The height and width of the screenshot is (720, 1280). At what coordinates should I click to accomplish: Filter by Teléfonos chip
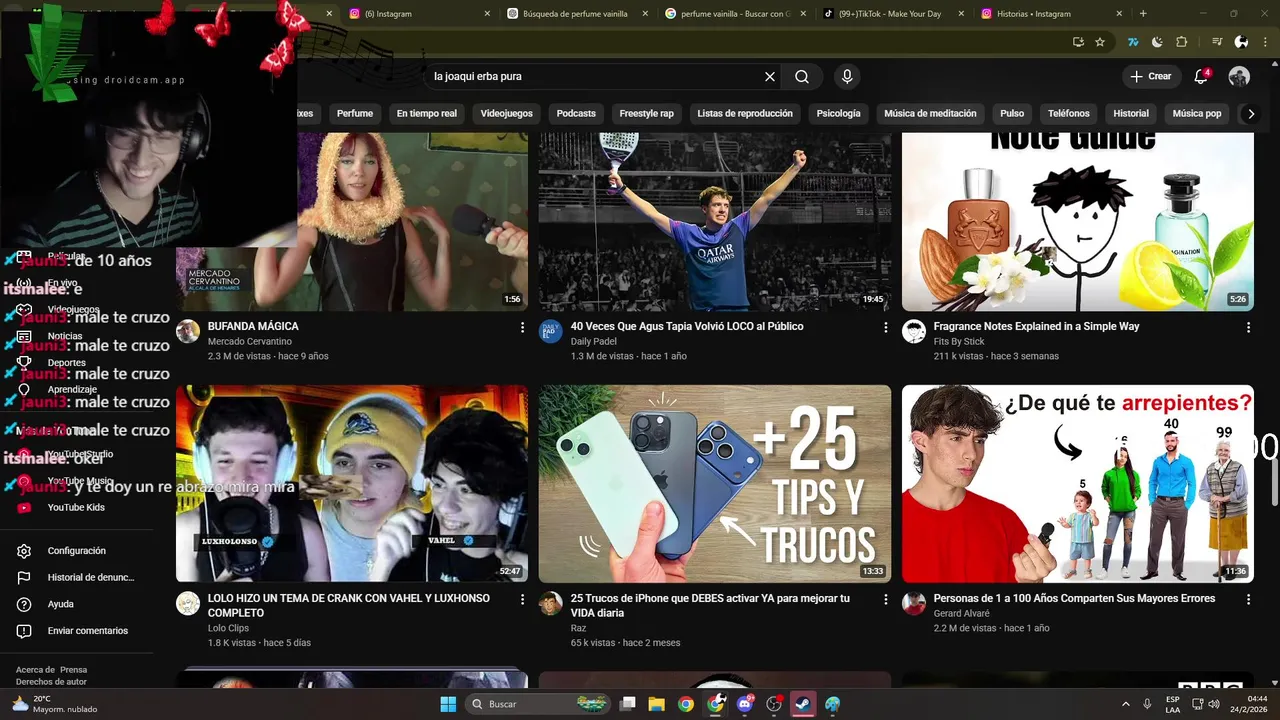(1069, 113)
